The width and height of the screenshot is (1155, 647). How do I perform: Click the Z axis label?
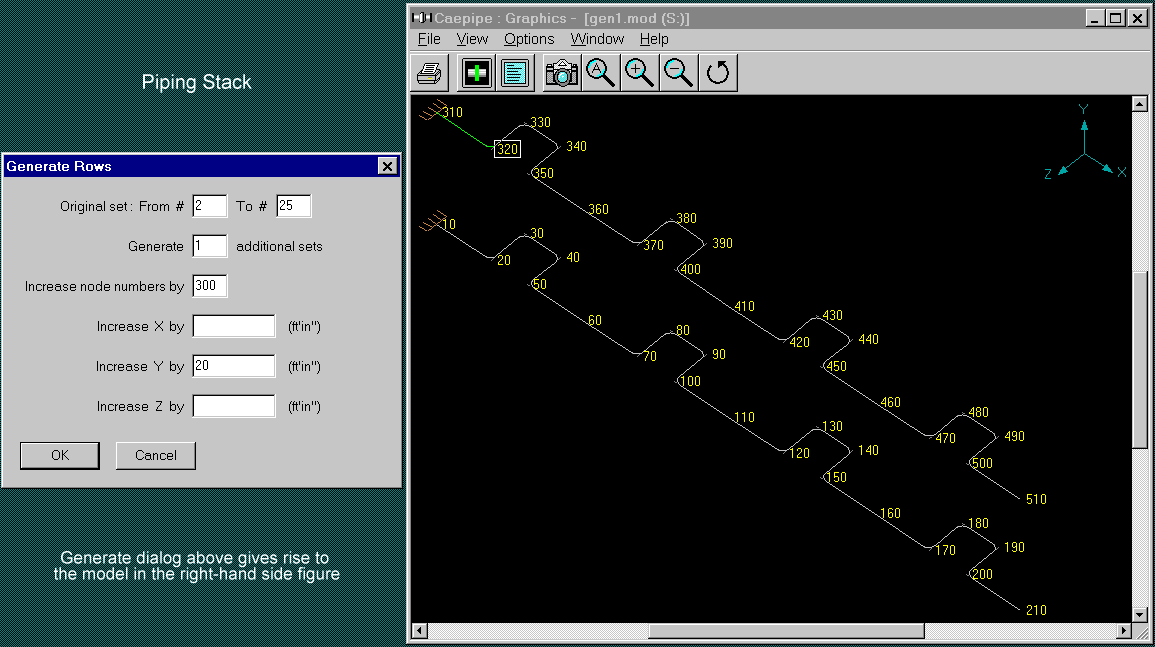point(1048,175)
